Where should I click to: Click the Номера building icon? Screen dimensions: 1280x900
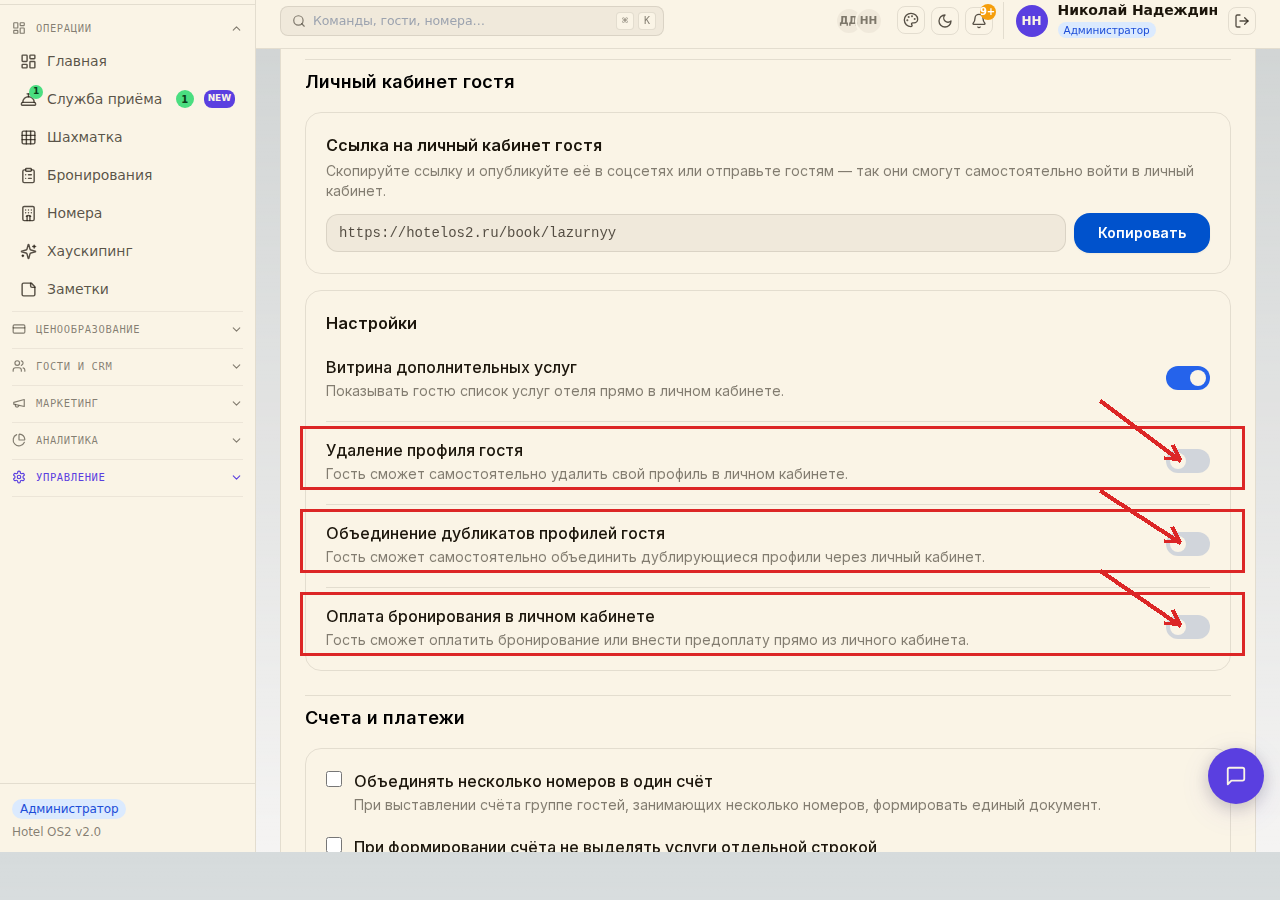28,213
